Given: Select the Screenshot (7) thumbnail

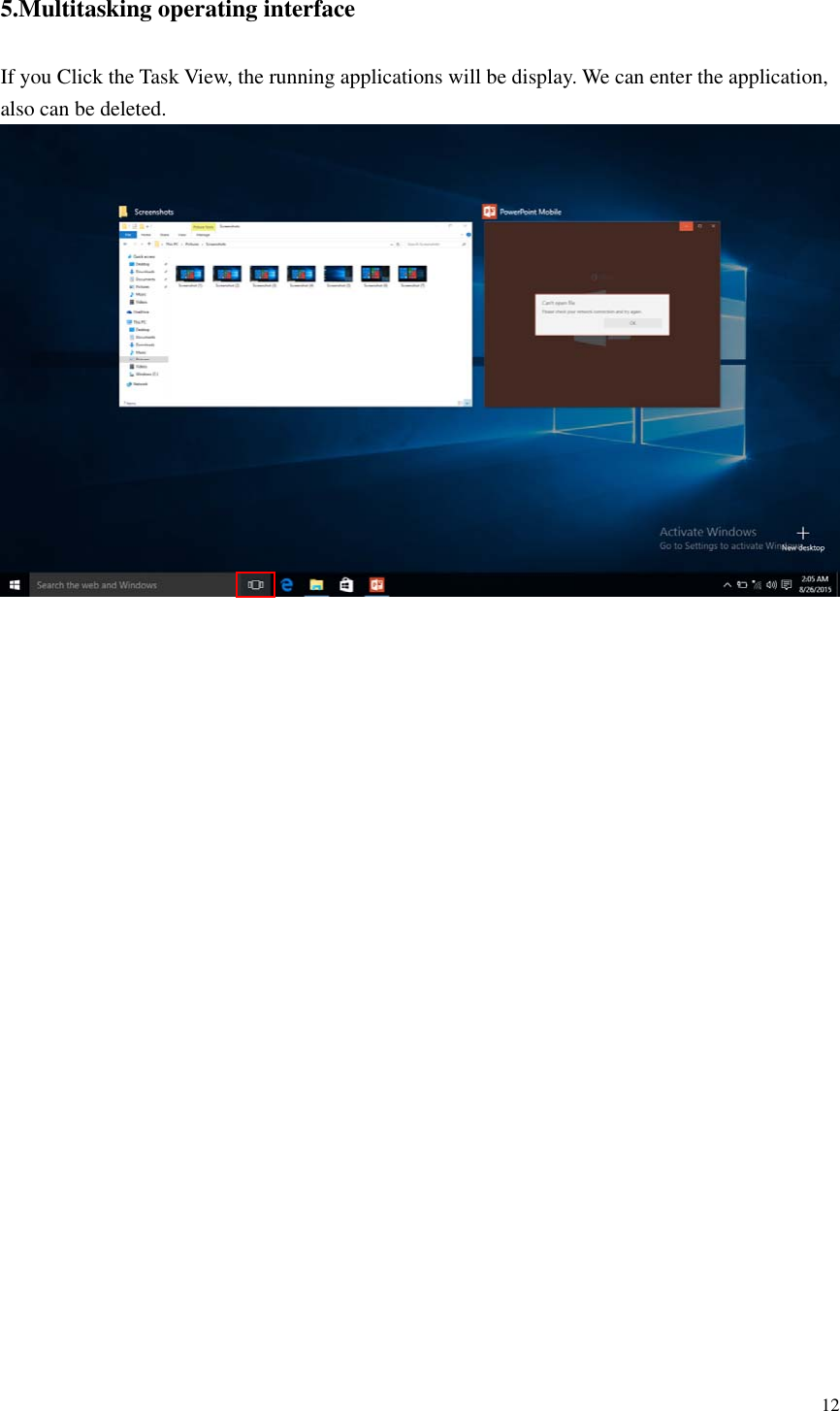Looking at the screenshot, I should [x=412, y=278].
